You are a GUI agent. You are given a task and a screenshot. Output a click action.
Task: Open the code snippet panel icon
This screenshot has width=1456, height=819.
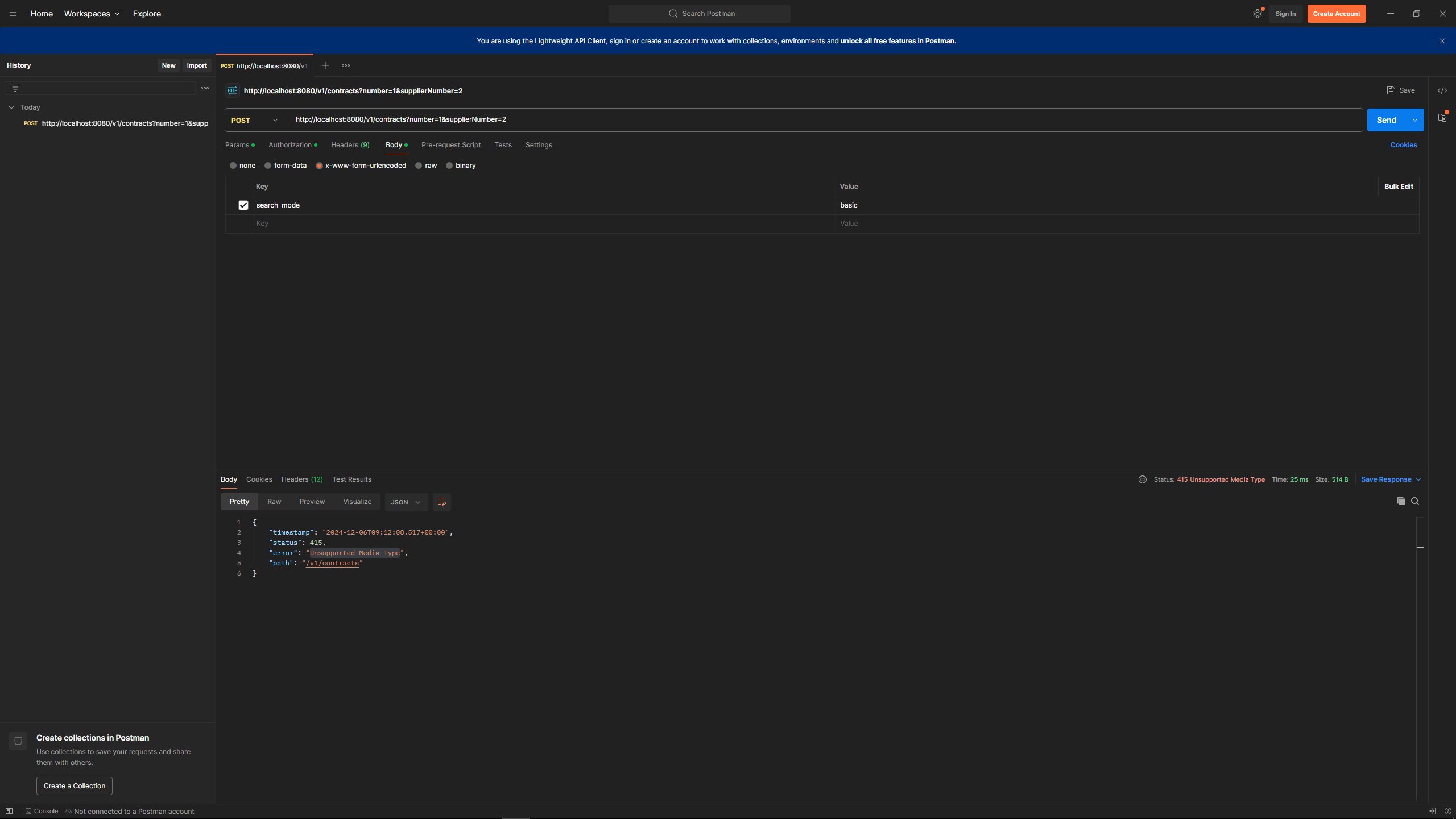pos(1442,90)
